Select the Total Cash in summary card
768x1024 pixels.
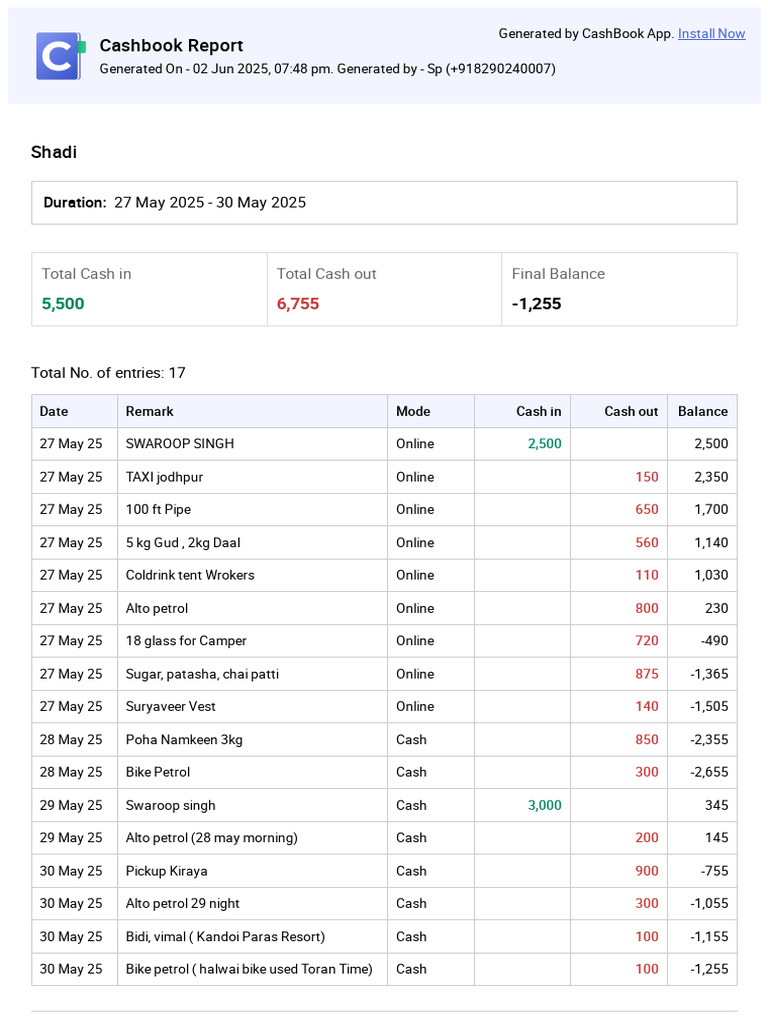pos(149,289)
